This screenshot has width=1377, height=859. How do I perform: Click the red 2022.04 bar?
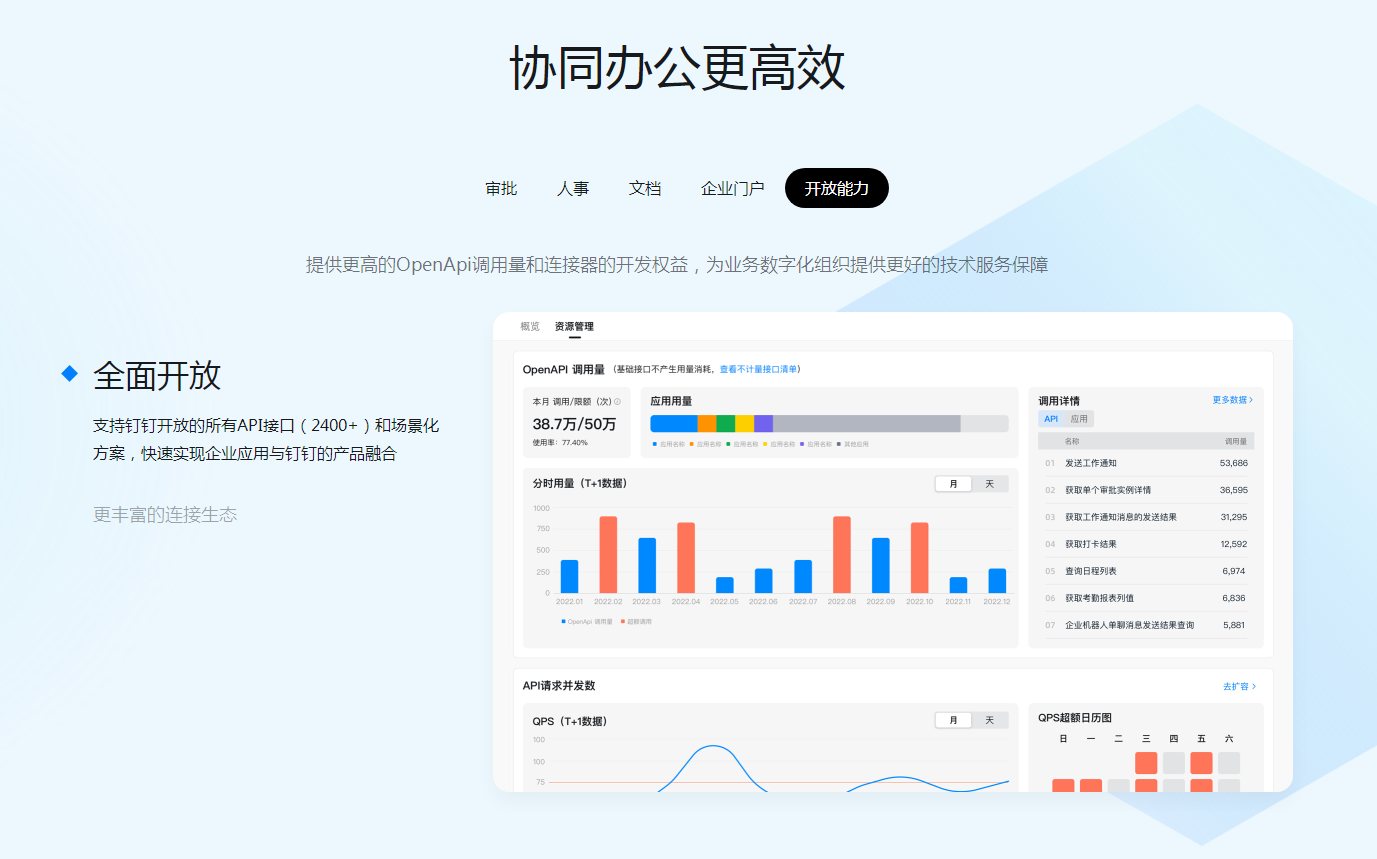(686, 558)
